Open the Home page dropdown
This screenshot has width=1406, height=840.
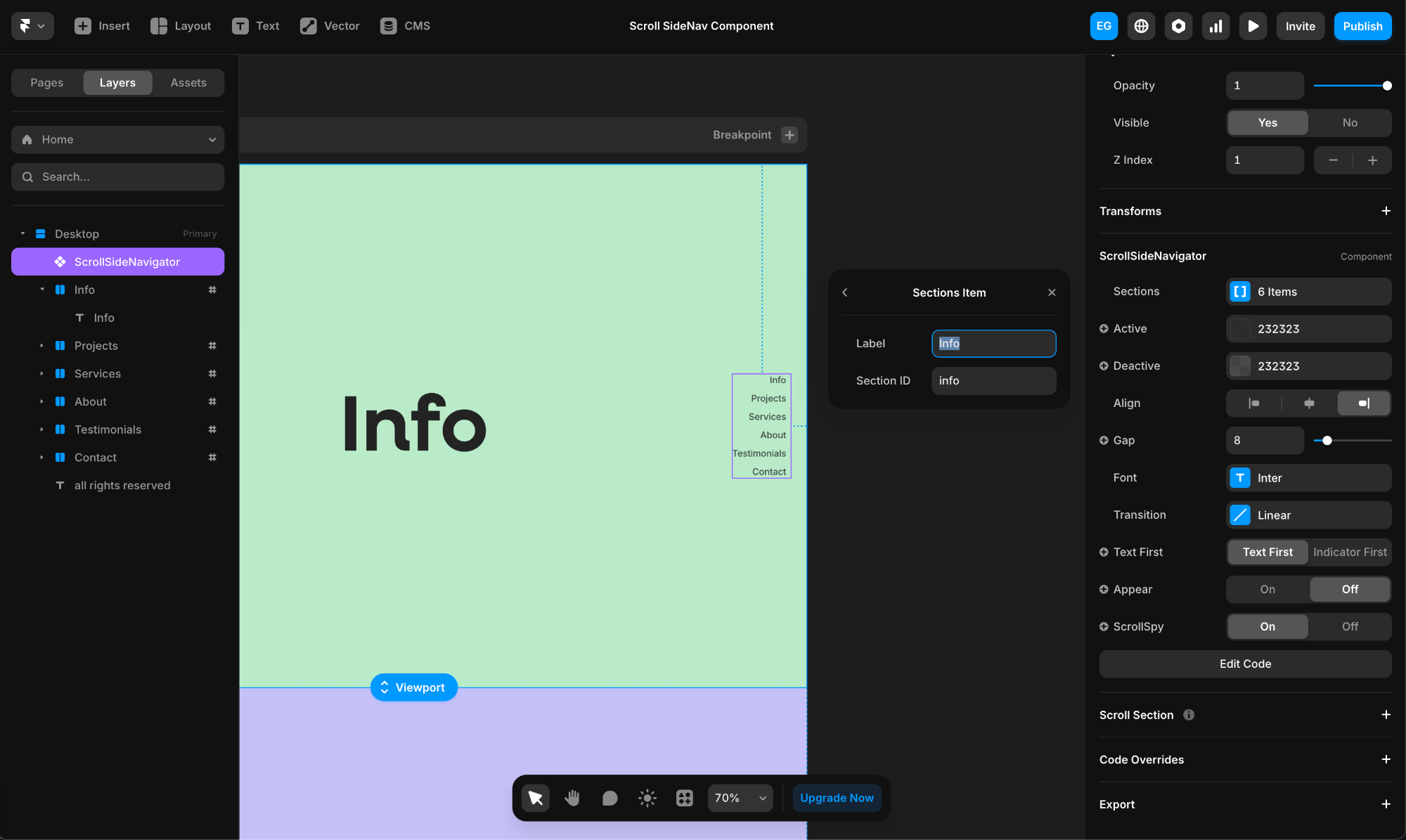coord(117,139)
